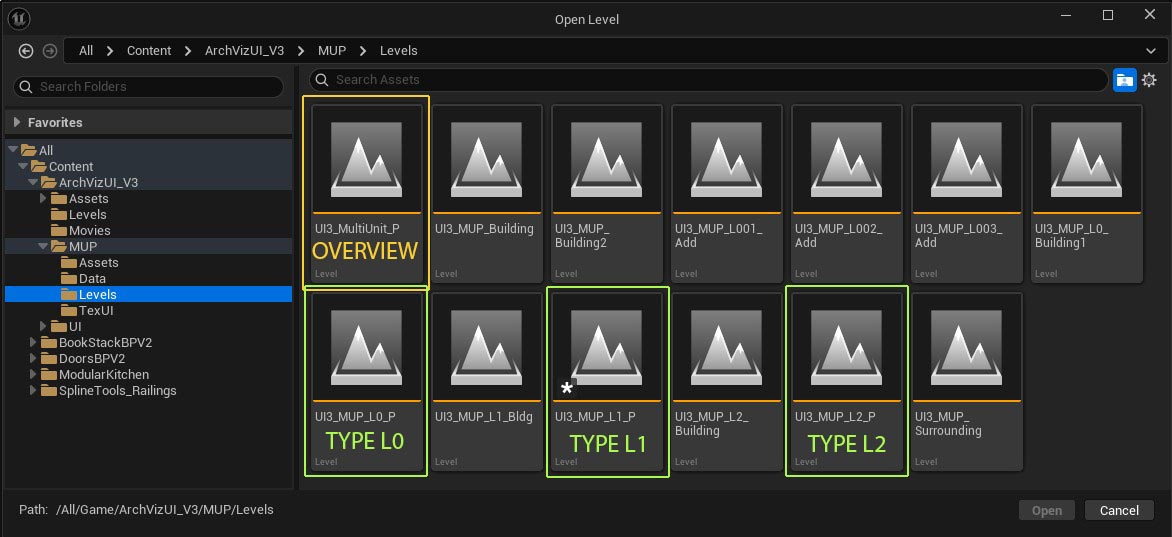Image resolution: width=1172 pixels, height=537 pixels.
Task: Click ArchVizUI_V3 in the breadcrumb path
Action: tap(244, 51)
